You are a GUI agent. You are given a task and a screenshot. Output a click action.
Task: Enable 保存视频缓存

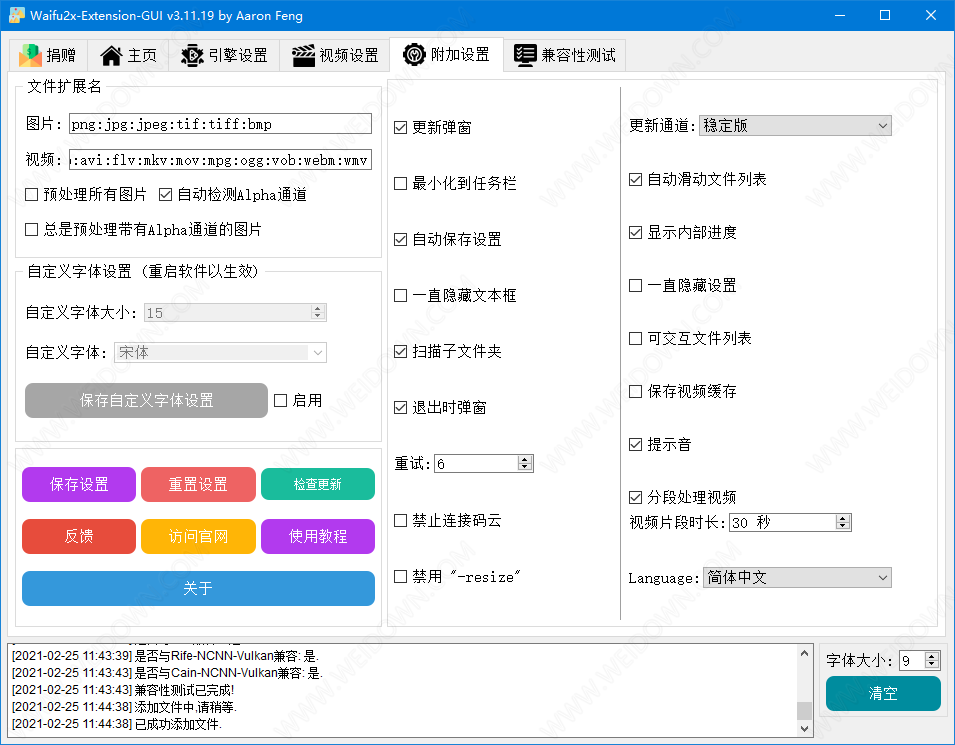(636, 391)
